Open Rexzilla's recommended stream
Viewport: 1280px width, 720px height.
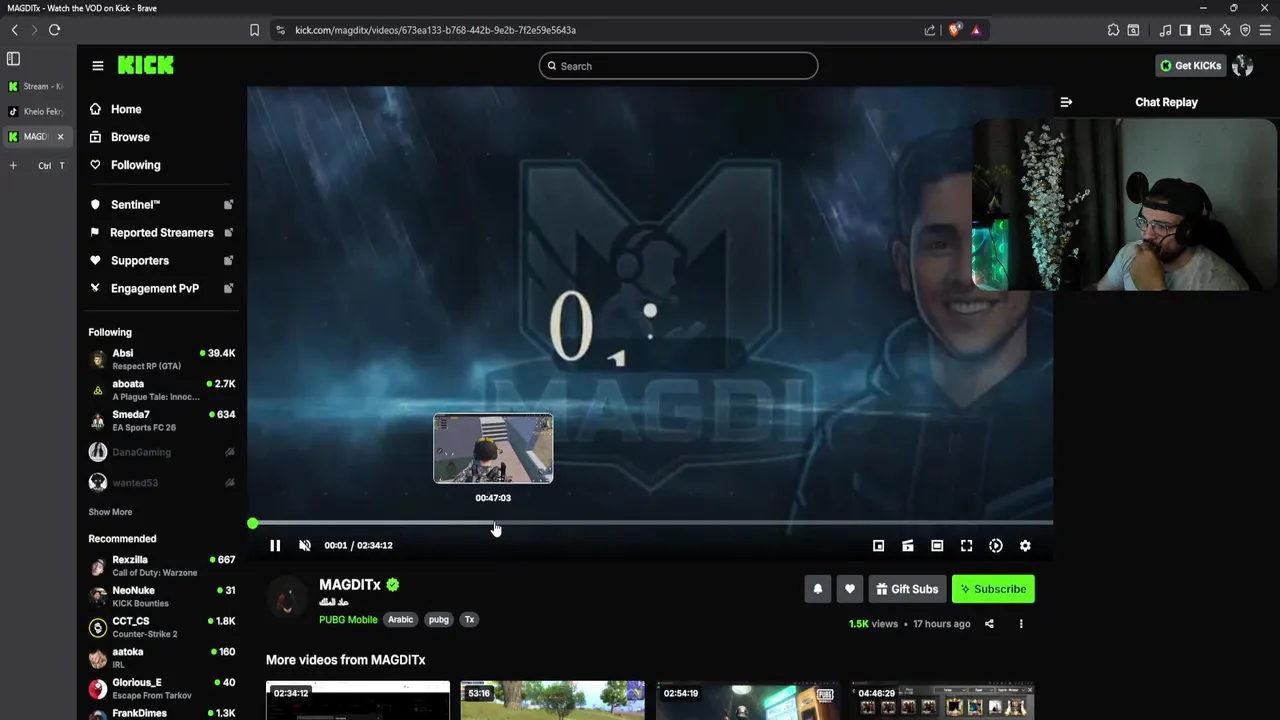(161, 566)
